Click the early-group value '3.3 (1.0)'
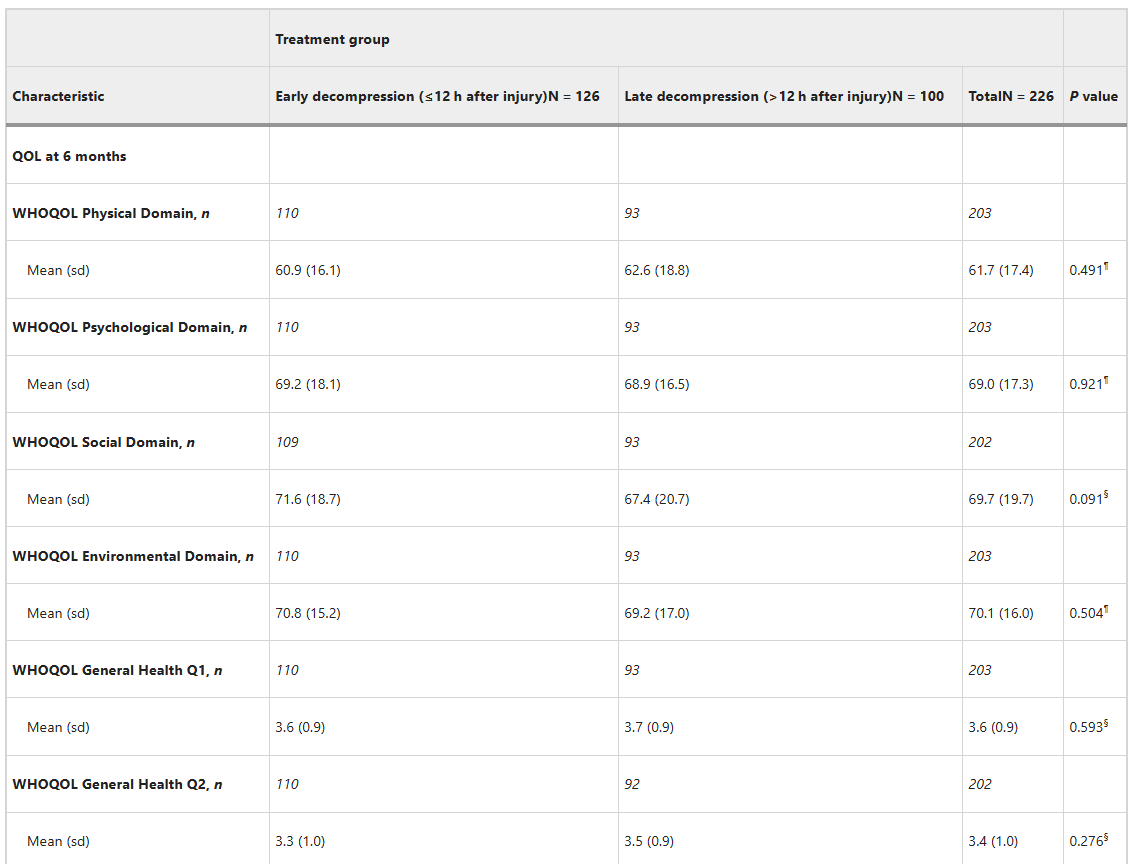 [300, 842]
